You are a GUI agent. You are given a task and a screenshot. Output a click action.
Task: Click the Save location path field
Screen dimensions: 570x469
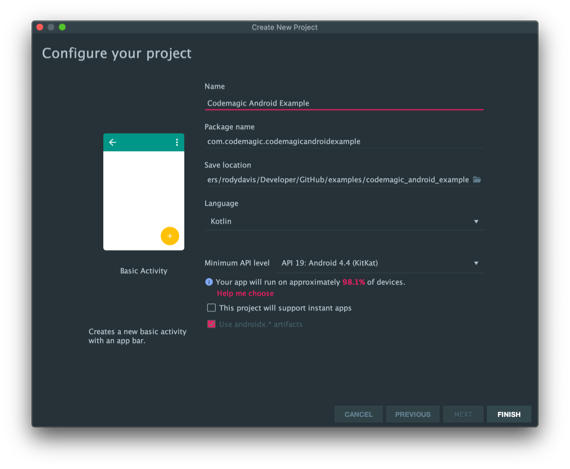(338, 180)
